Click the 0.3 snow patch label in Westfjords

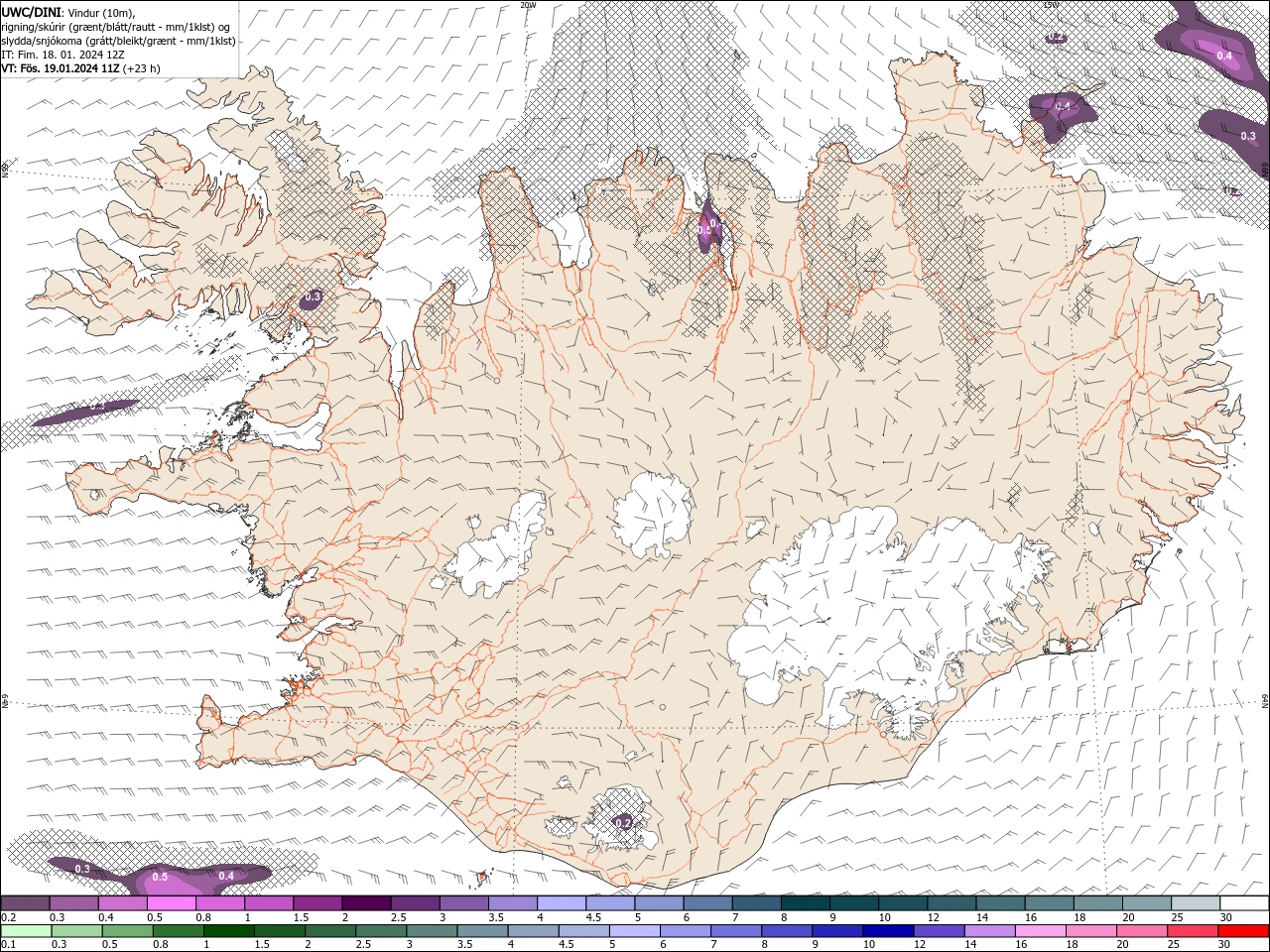click(313, 296)
